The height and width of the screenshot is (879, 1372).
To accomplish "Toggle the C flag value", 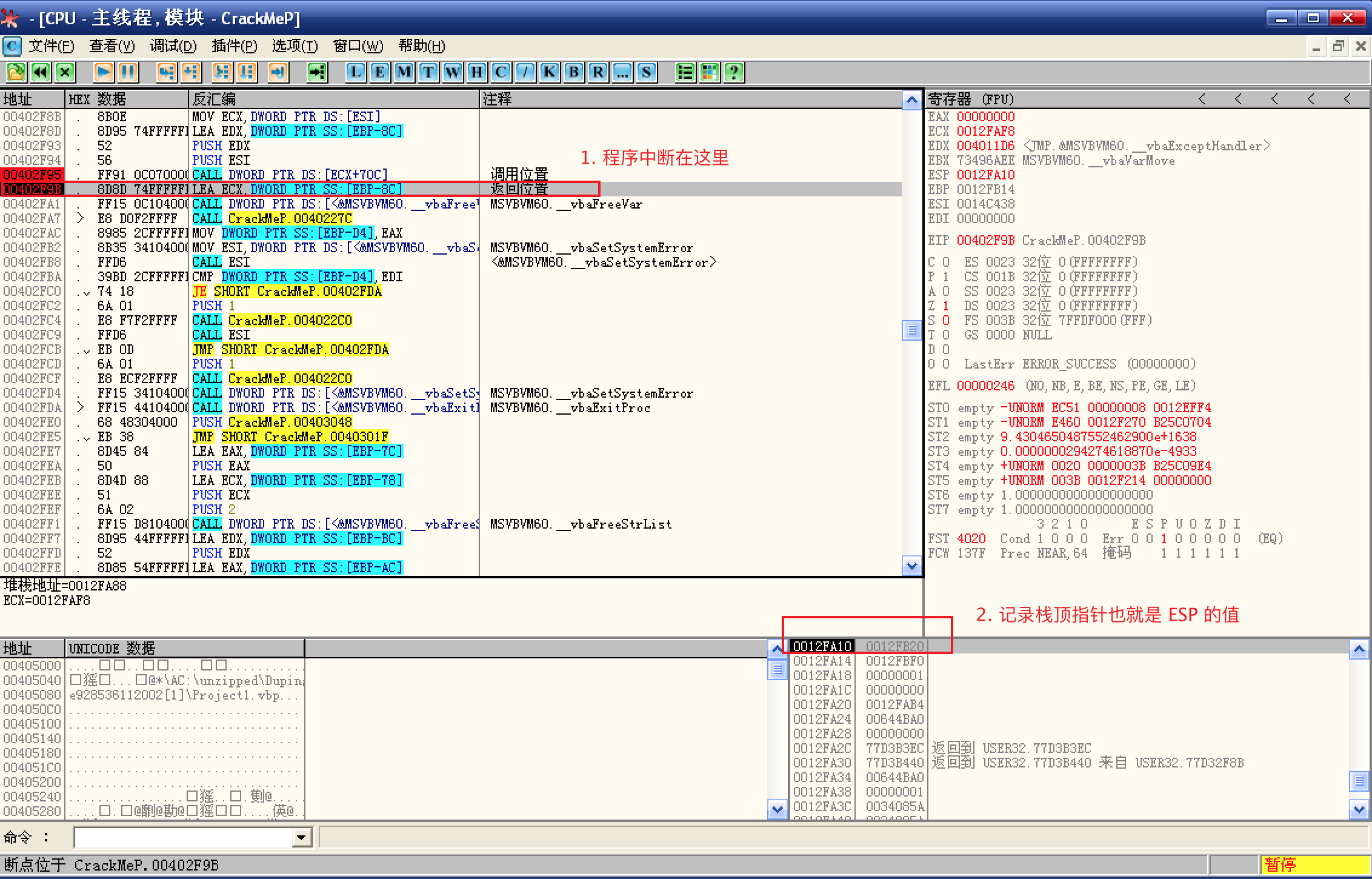I will [945, 262].
